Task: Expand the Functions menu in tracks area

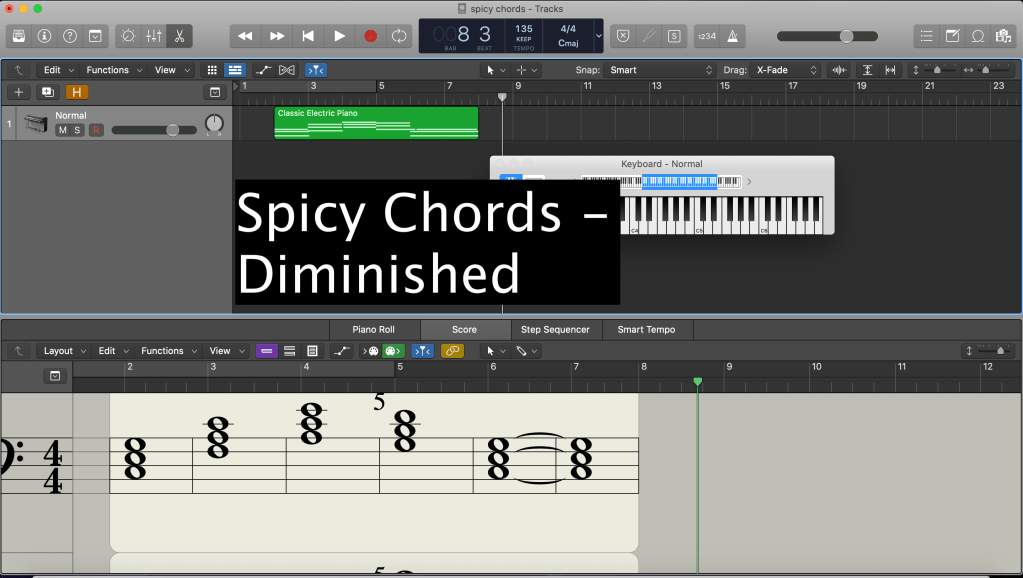Action: tap(113, 70)
